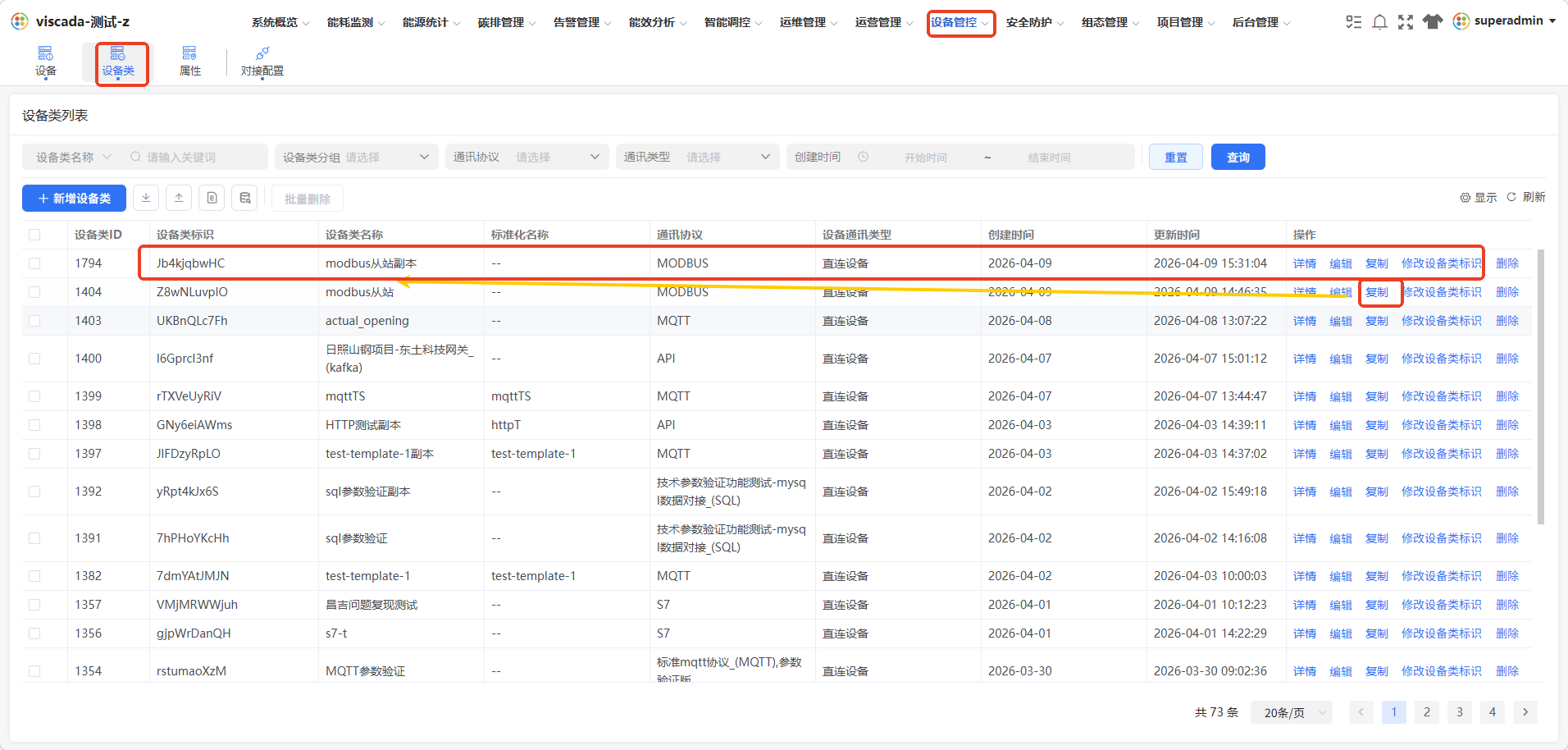Check the row with ID 1794
The width and height of the screenshot is (1568, 750).
coord(34,263)
